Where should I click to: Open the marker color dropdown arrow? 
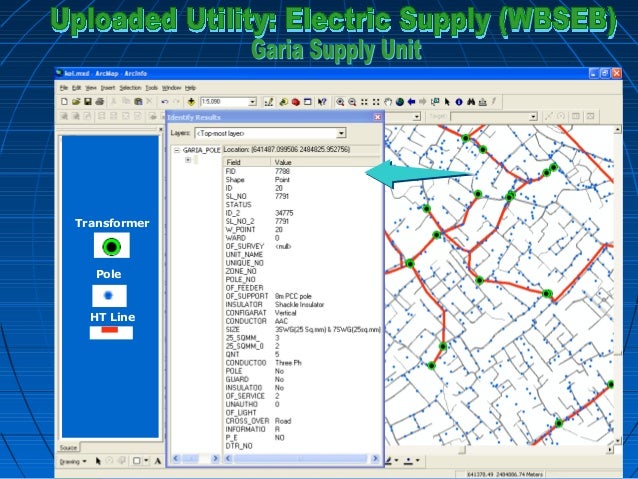pos(417,461)
